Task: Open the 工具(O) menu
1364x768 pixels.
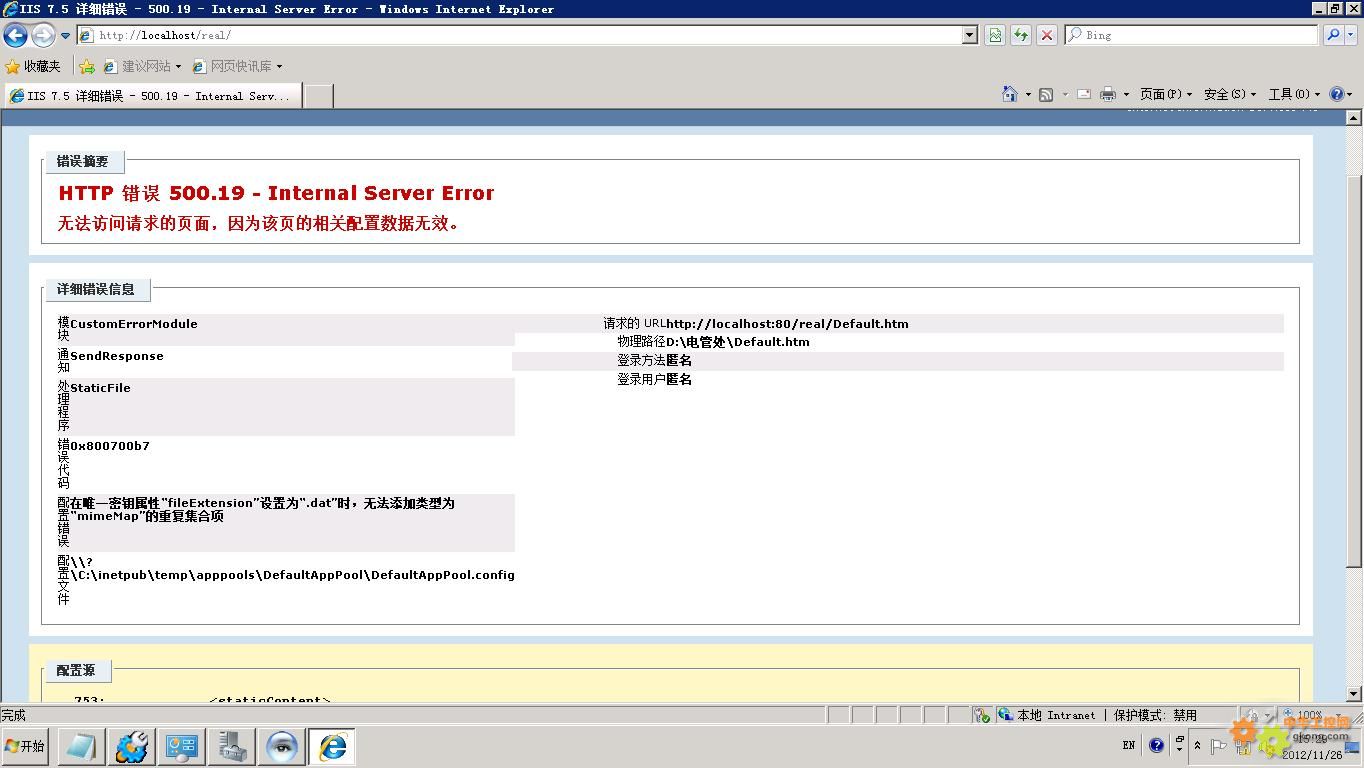Action: pos(1293,94)
